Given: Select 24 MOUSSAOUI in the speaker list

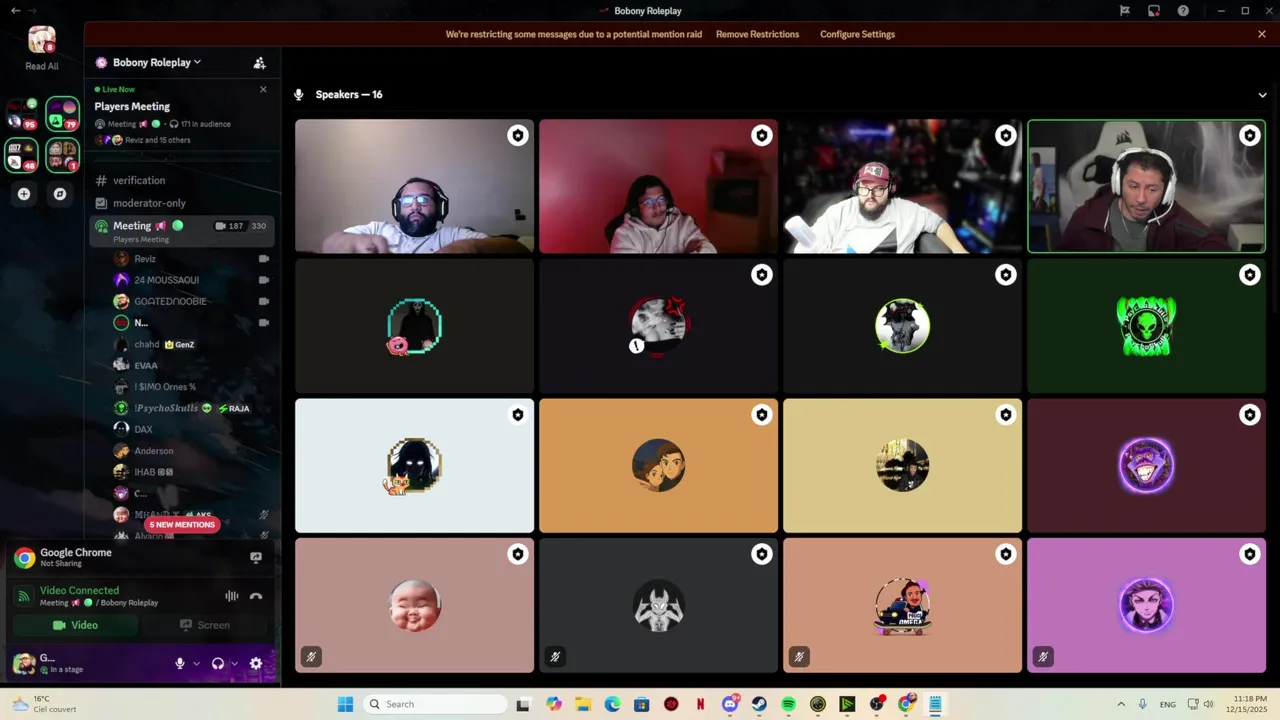Looking at the screenshot, I should click(190, 280).
